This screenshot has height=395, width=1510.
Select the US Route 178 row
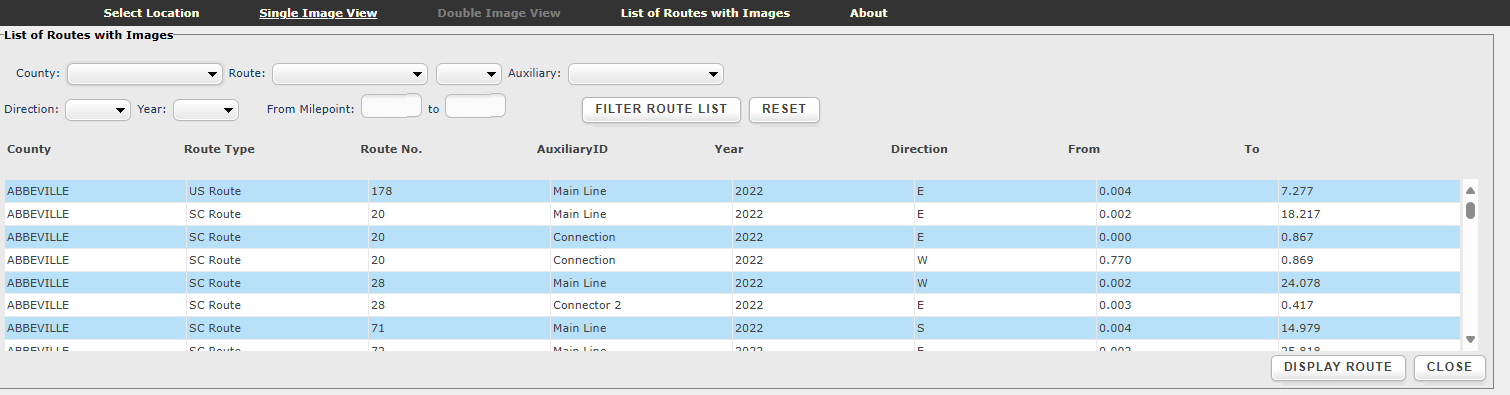(x=732, y=191)
